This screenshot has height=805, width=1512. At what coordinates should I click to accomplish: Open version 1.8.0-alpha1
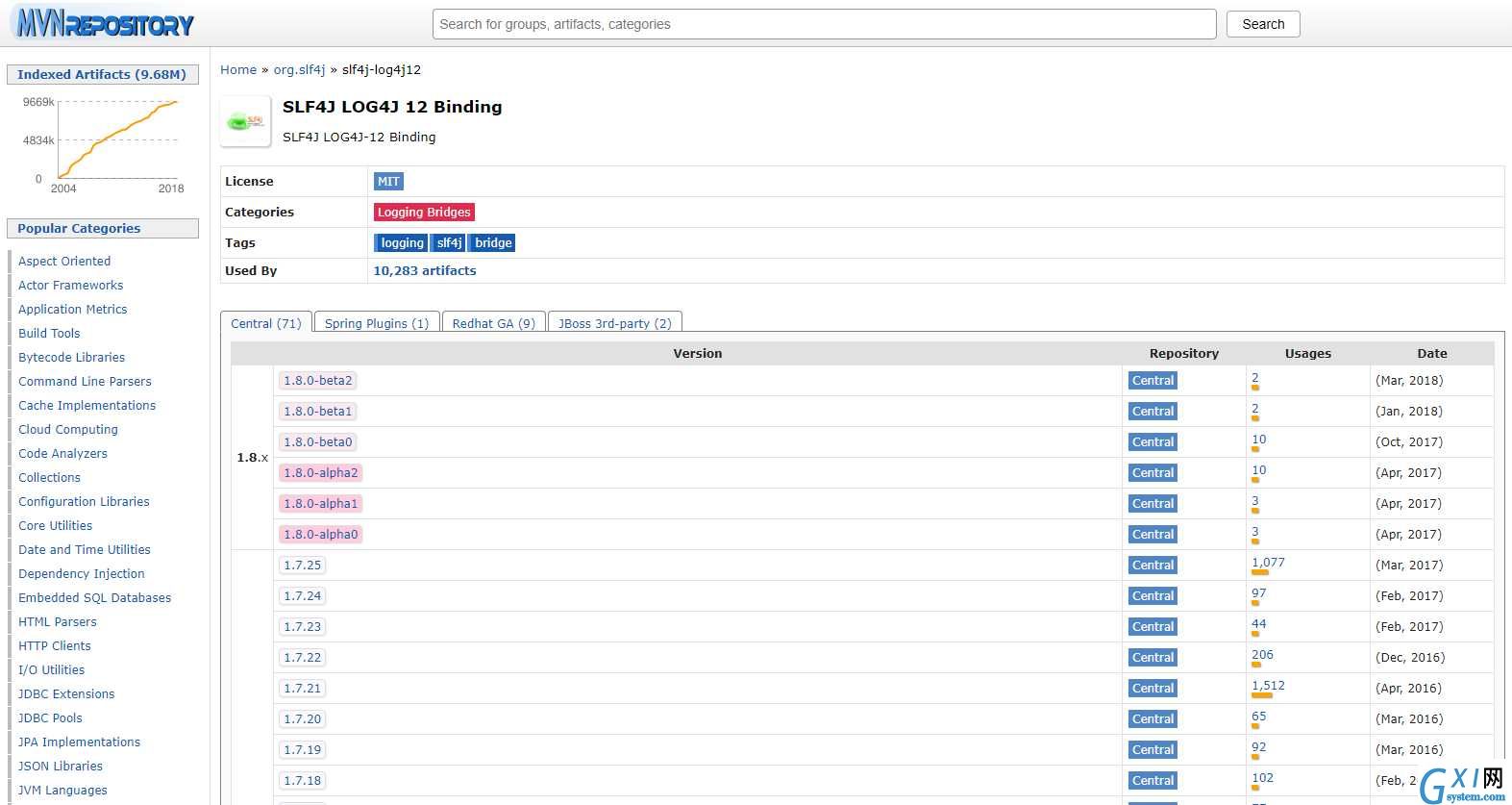pyautogui.click(x=321, y=504)
